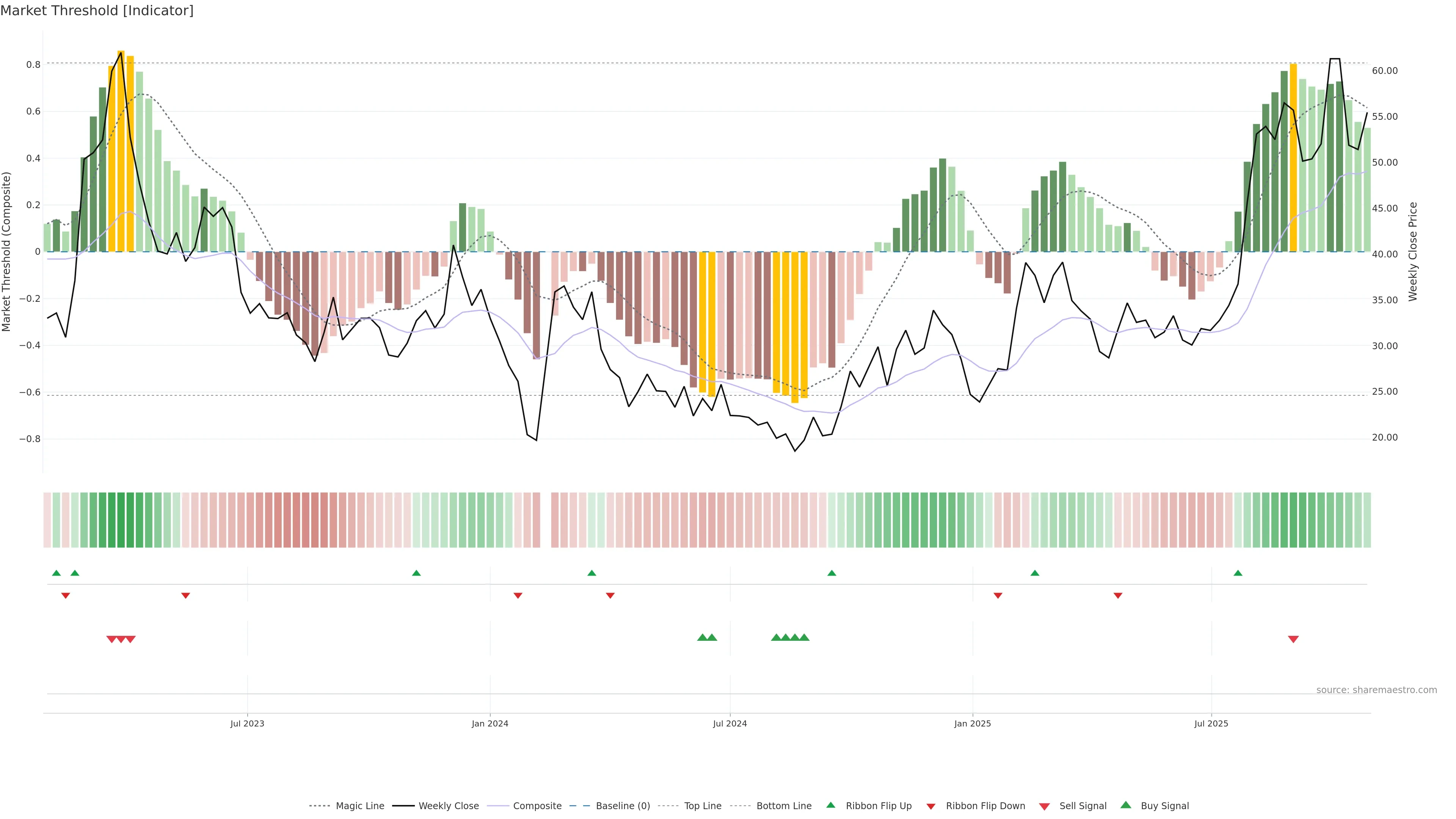Click the ribbon flip up marker near Jul 2025
This screenshot has height=819, width=1456.
1238,573
